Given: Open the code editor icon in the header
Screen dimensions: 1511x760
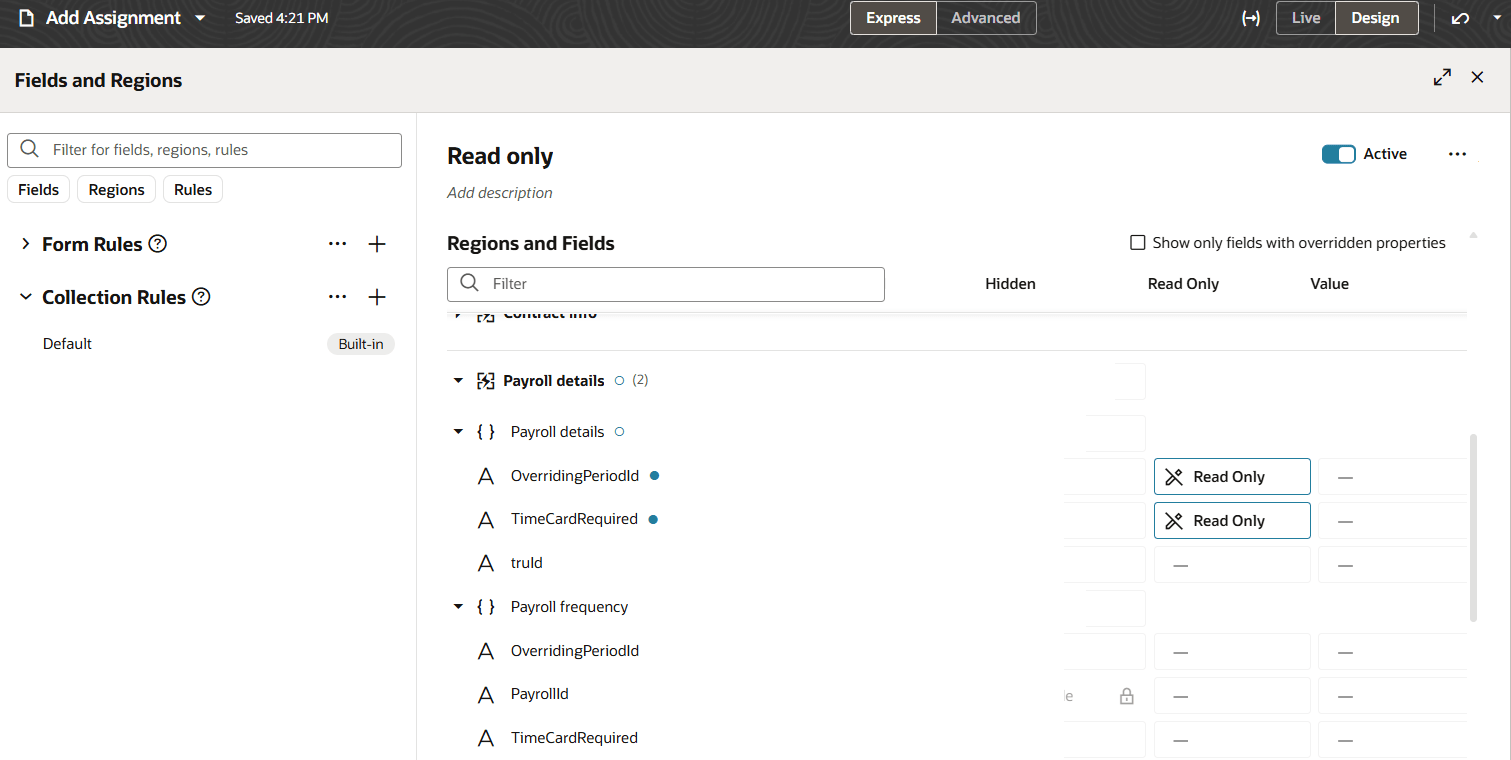Looking at the screenshot, I should pos(1250,17).
